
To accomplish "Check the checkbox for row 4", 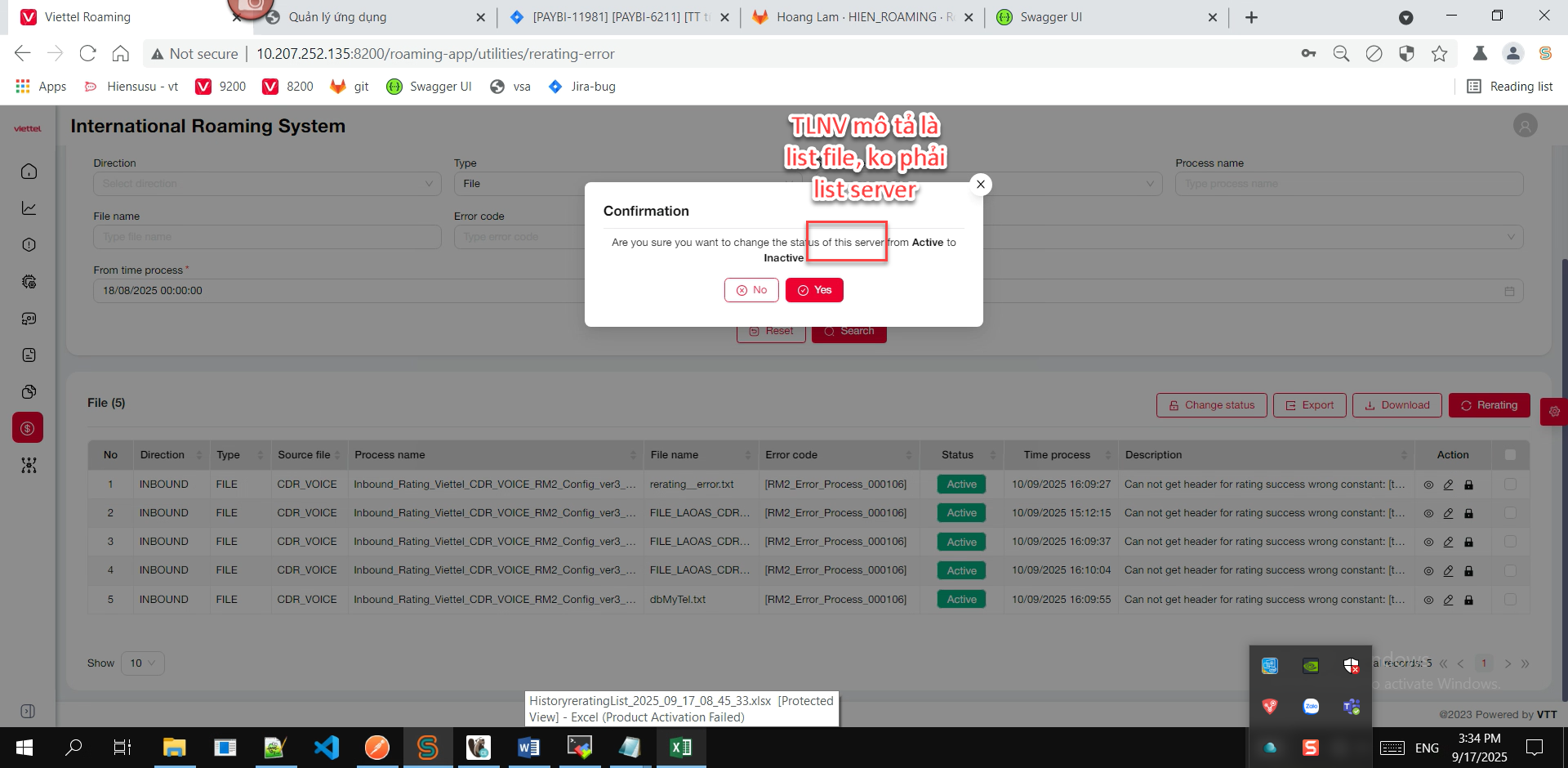I will (1510, 571).
